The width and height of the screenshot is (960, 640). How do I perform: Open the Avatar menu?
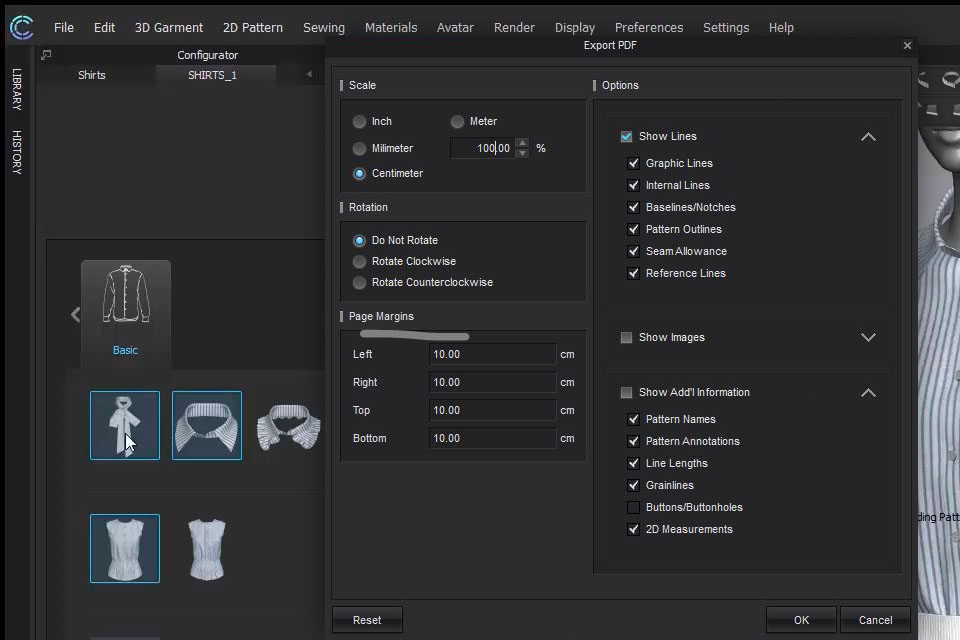[x=455, y=28]
